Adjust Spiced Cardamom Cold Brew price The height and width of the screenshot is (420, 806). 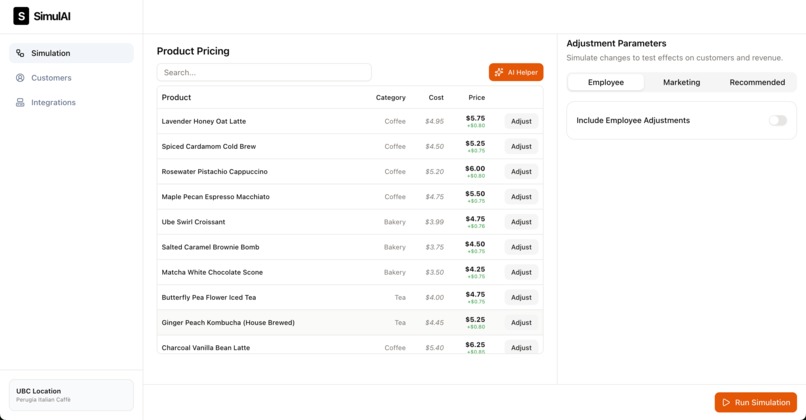521,147
